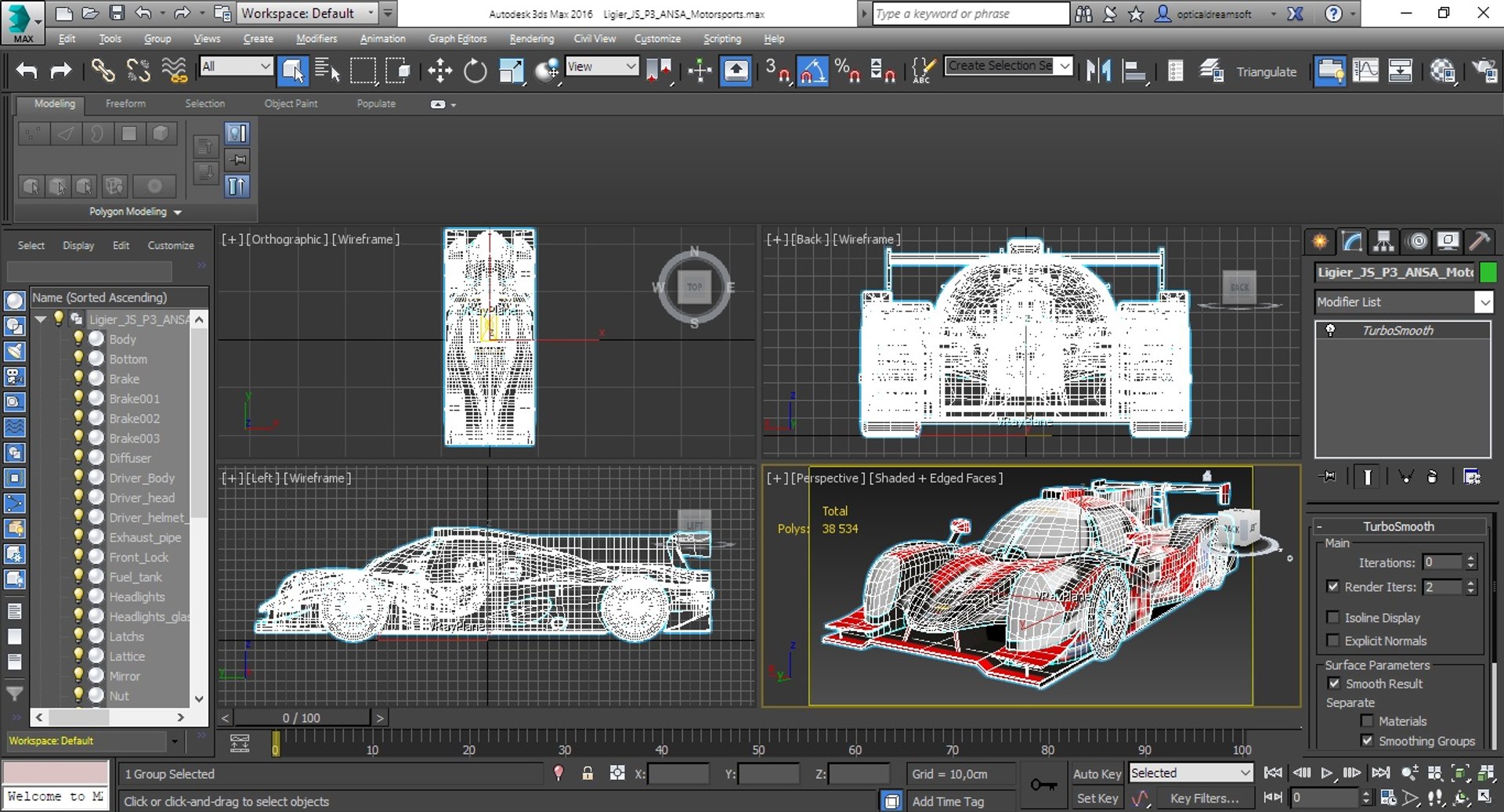This screenshot has height=812, width=1504.
Task: Choose the Select and Rotate tool
Action: [475, 70]
